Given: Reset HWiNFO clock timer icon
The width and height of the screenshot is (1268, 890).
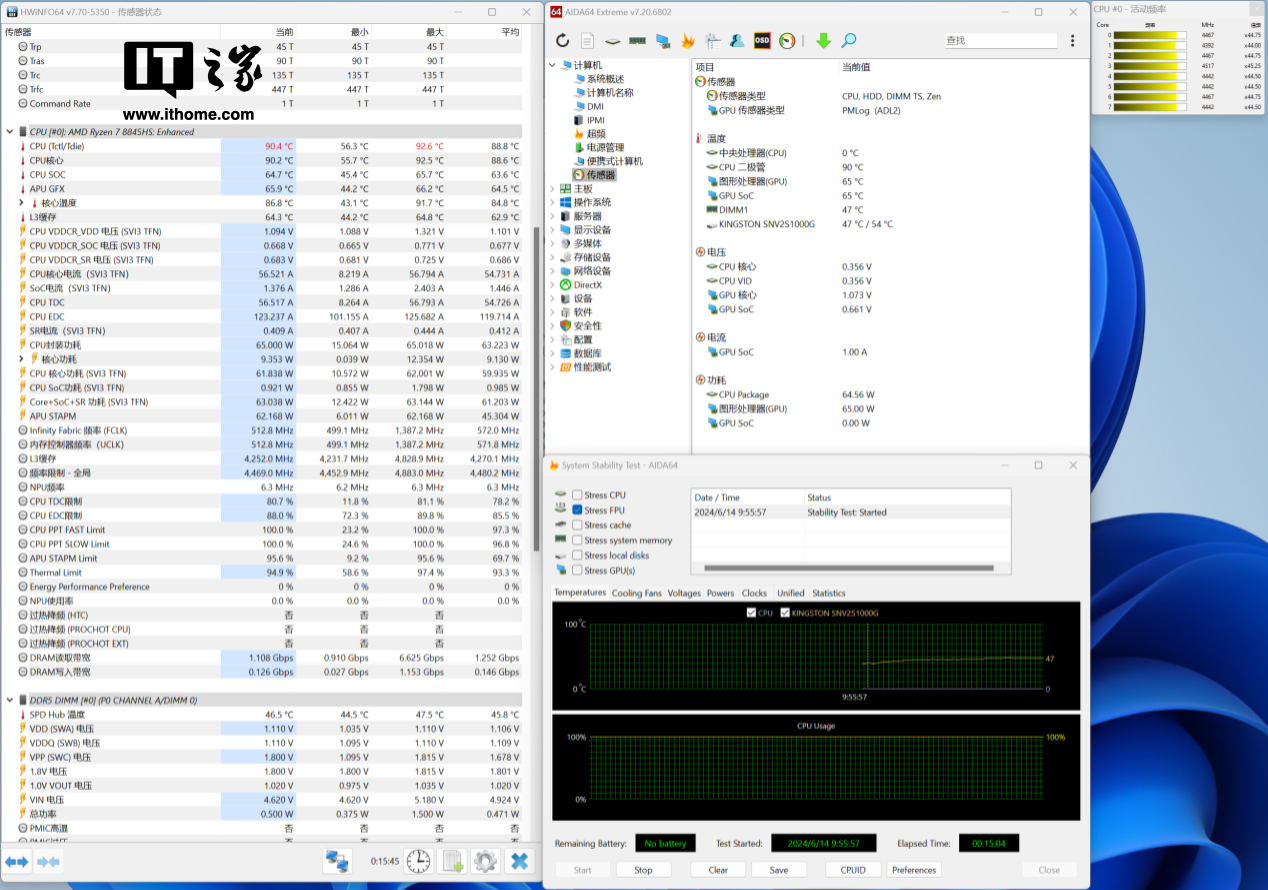Looking at the screenshot, I should click(x=419, y=861).
